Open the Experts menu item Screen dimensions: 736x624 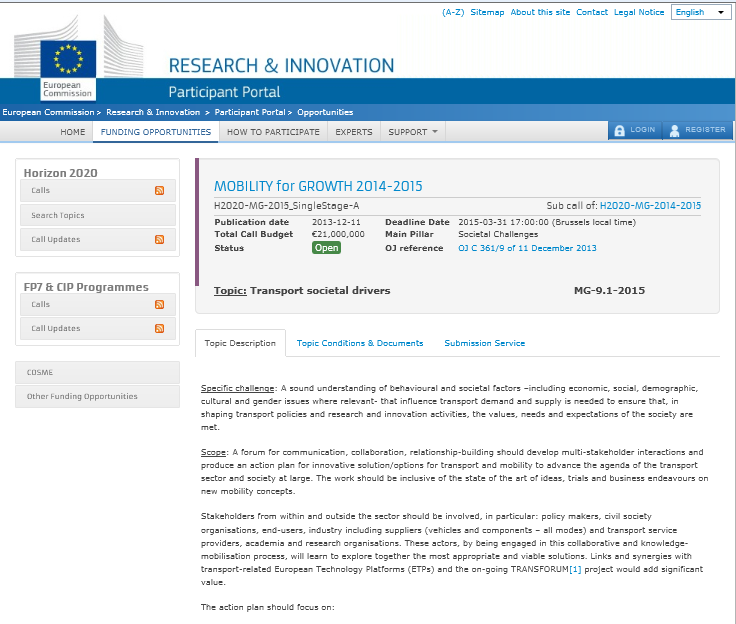(x=353, y=132)
